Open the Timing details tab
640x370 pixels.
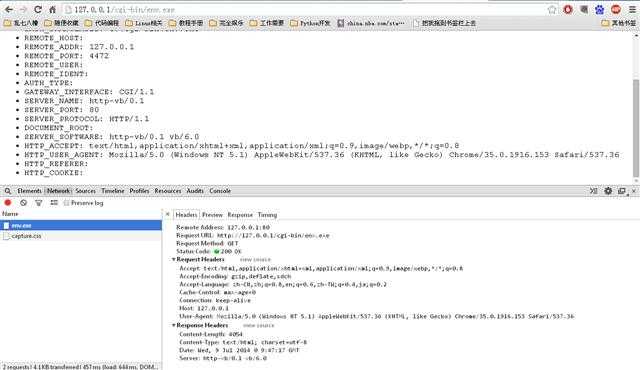(267, 215)
